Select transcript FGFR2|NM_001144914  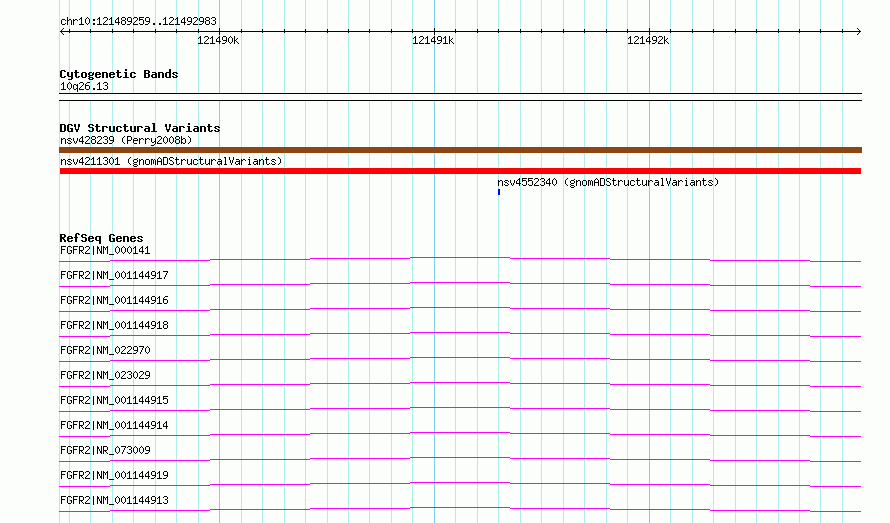(x=114, y=425)
